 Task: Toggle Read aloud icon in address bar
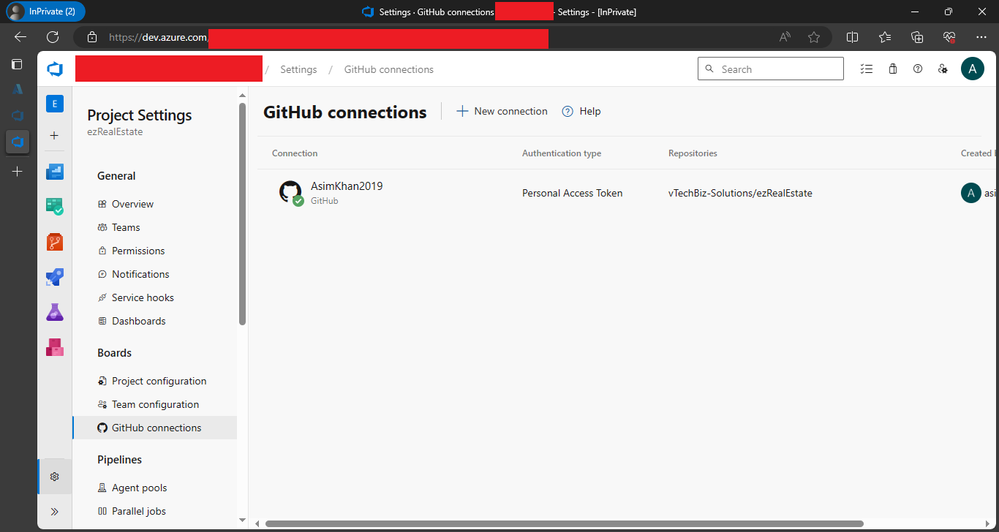pyautogui.click(x=785, y=37)
